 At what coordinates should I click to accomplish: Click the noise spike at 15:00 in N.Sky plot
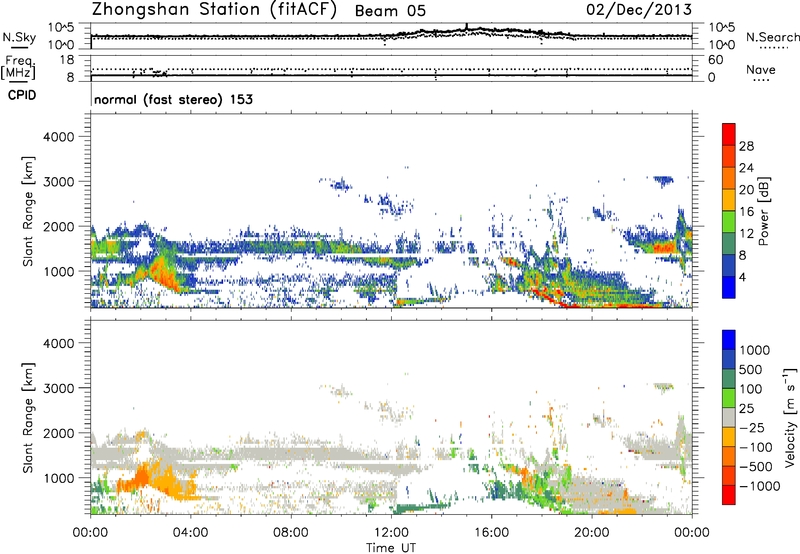(x=466, y=27)
